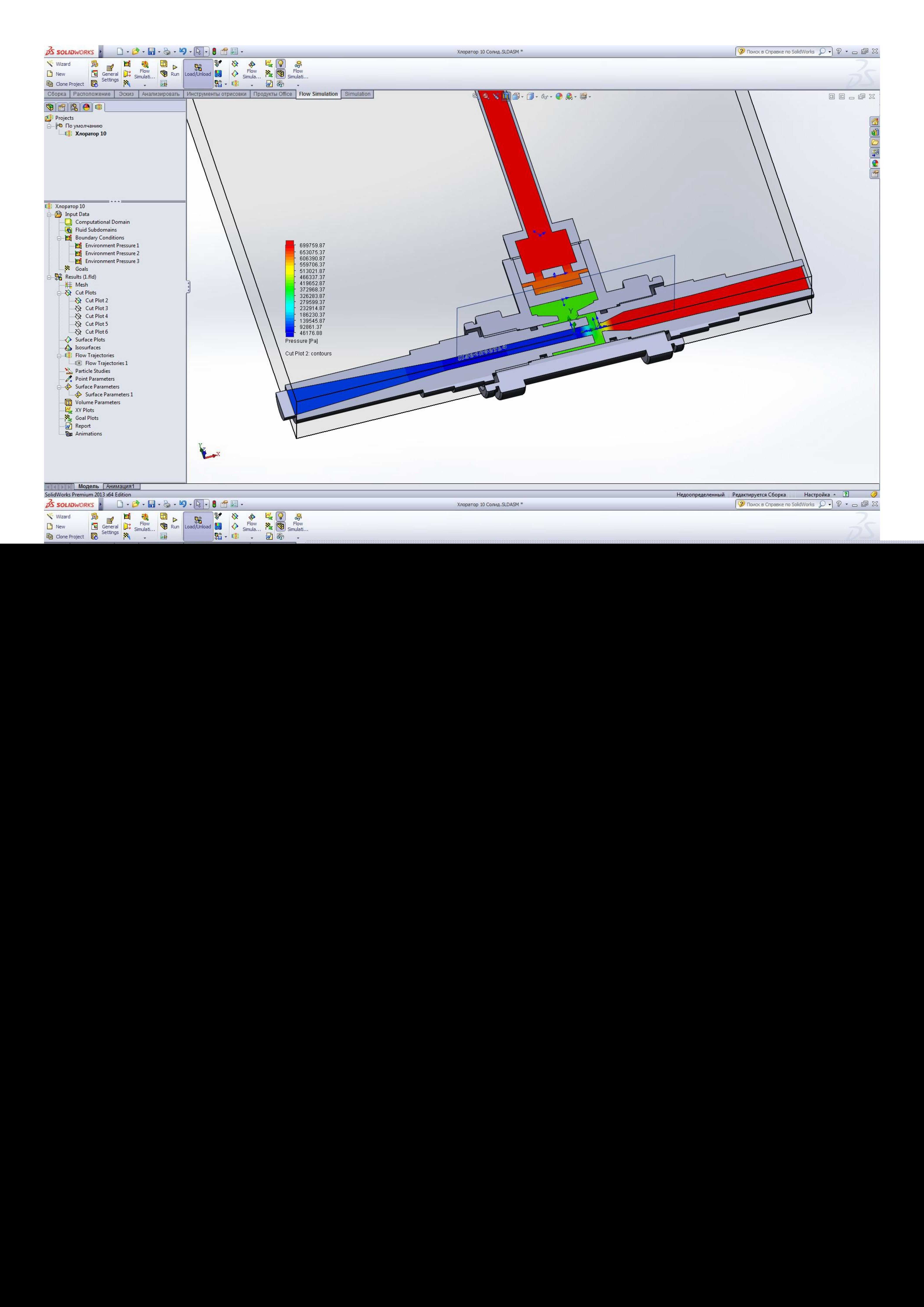Click the Display Style icon
924x1307 pixels.
tap(531, 96)
